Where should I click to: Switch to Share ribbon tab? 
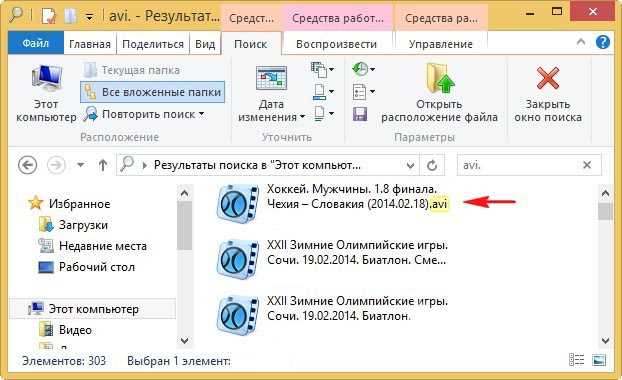point(153,44)
